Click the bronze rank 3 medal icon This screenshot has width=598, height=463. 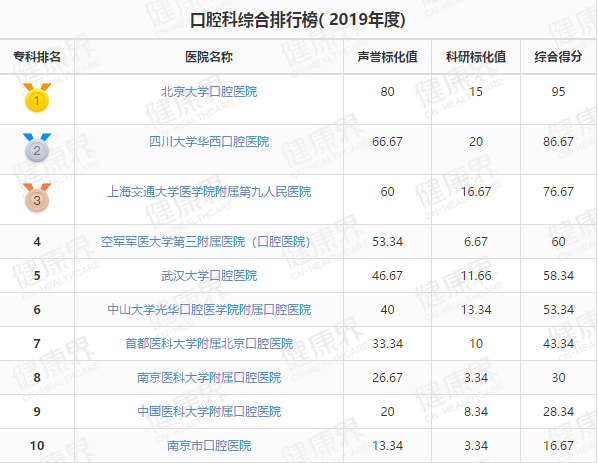[x=37, y=198]
